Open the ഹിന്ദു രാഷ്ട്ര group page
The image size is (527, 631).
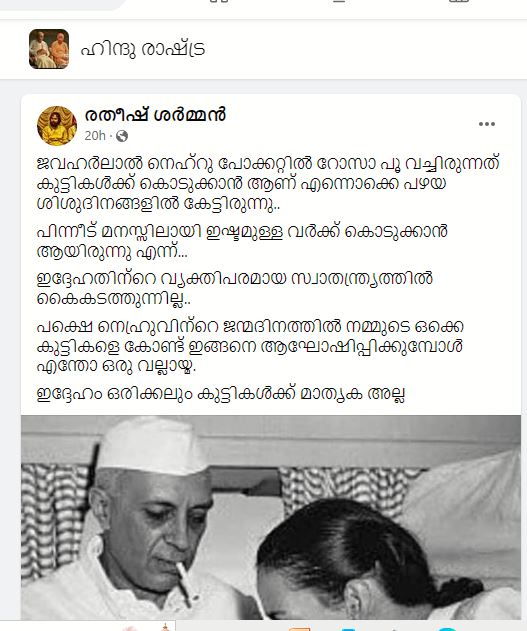(143, 49)
